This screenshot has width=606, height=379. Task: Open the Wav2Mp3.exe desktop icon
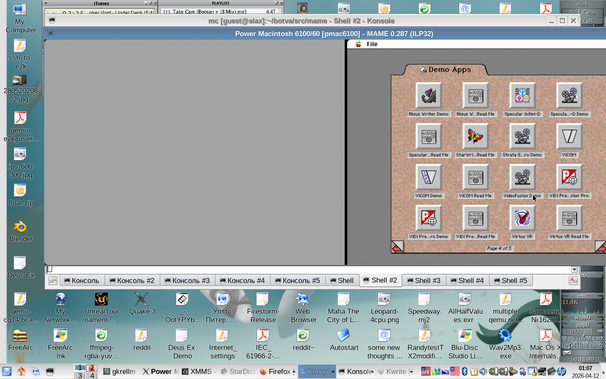(x=505, y=344)
